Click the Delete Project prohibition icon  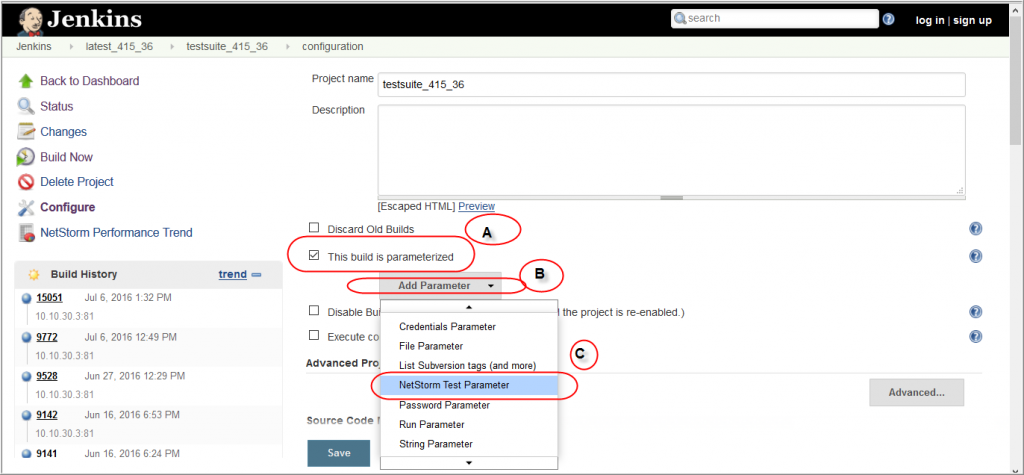tap(25, 182)
